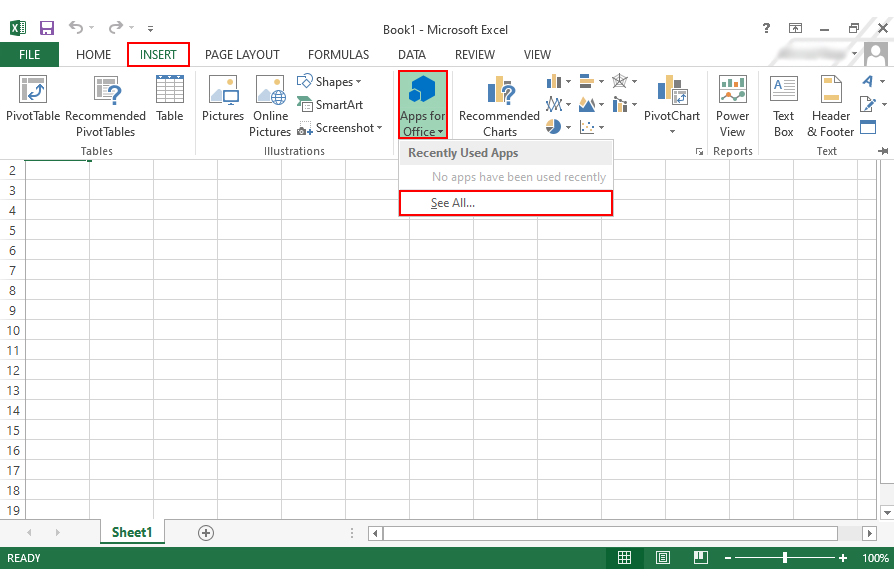This screenshot has width=894, height=586.
Task: Customize Quick Access Toolbar dropdown
Action: [x=150, y=28]
